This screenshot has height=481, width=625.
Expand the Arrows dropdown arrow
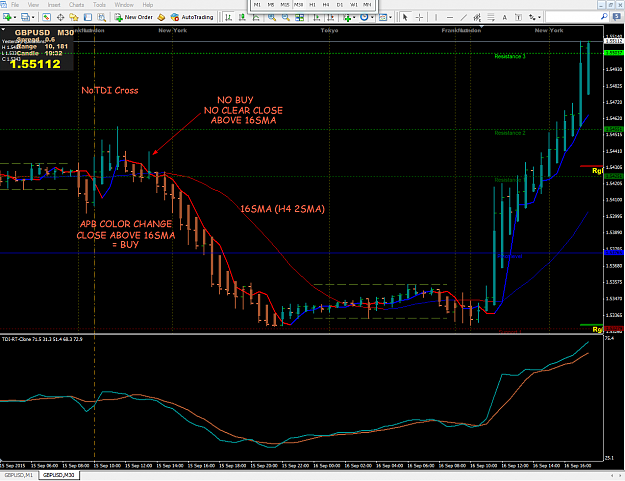539,17
